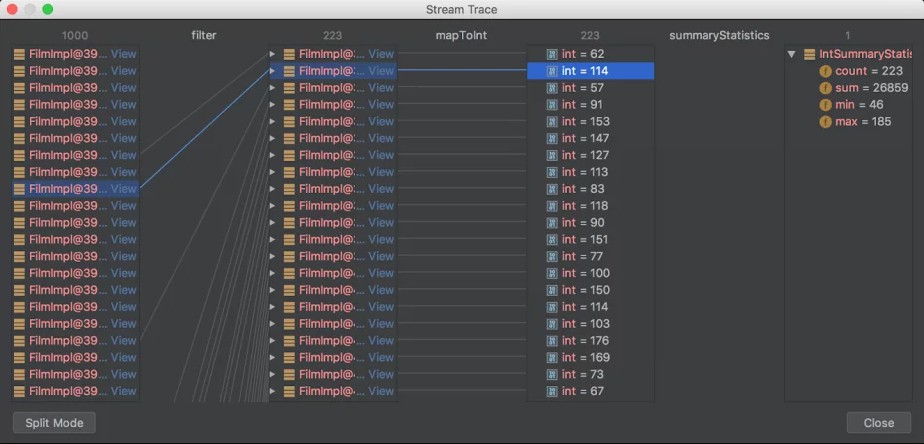Select the int = 118 value row

(590, 206)
